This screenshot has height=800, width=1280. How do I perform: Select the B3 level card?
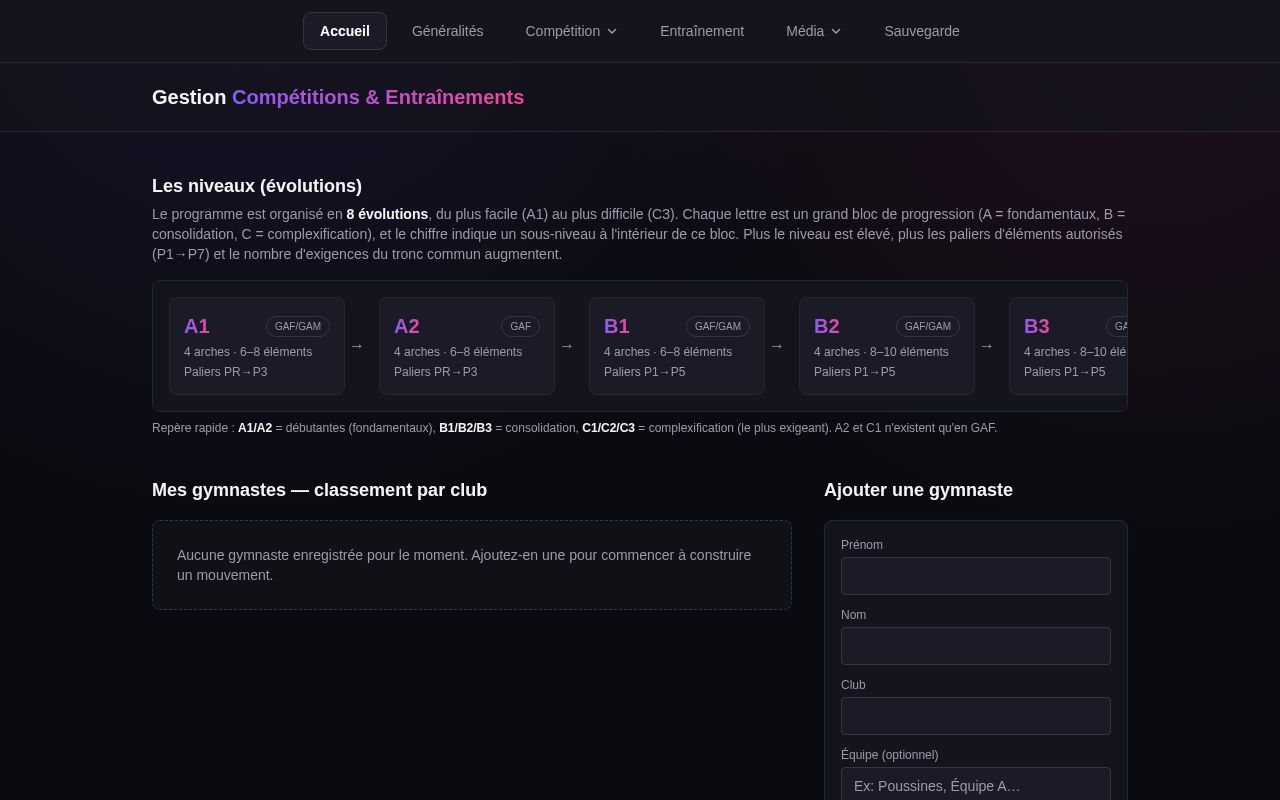click(1068, 346)
